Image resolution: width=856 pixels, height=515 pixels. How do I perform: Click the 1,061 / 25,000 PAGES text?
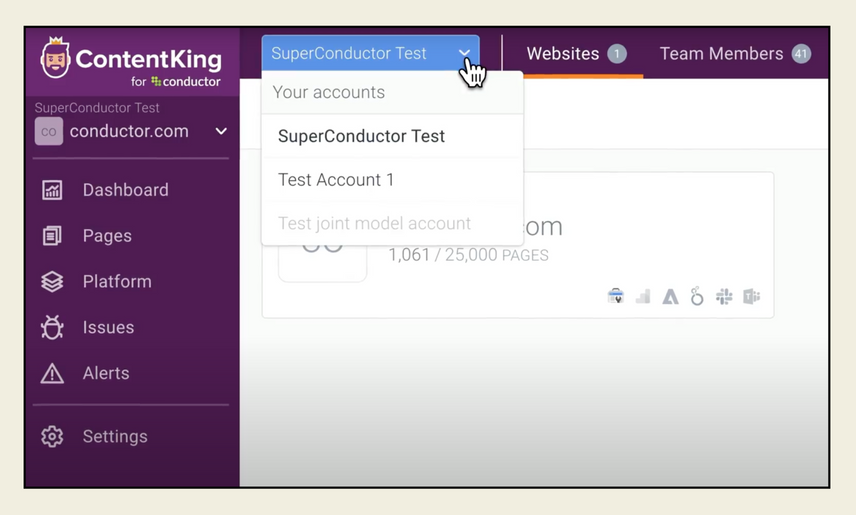[x=468, y=255]
